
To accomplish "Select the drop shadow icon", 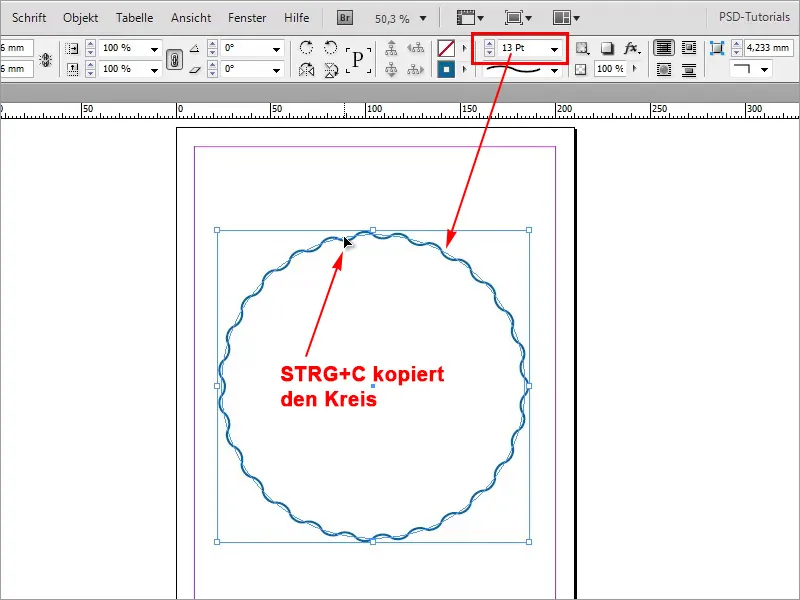I will [x=605, y=48].
